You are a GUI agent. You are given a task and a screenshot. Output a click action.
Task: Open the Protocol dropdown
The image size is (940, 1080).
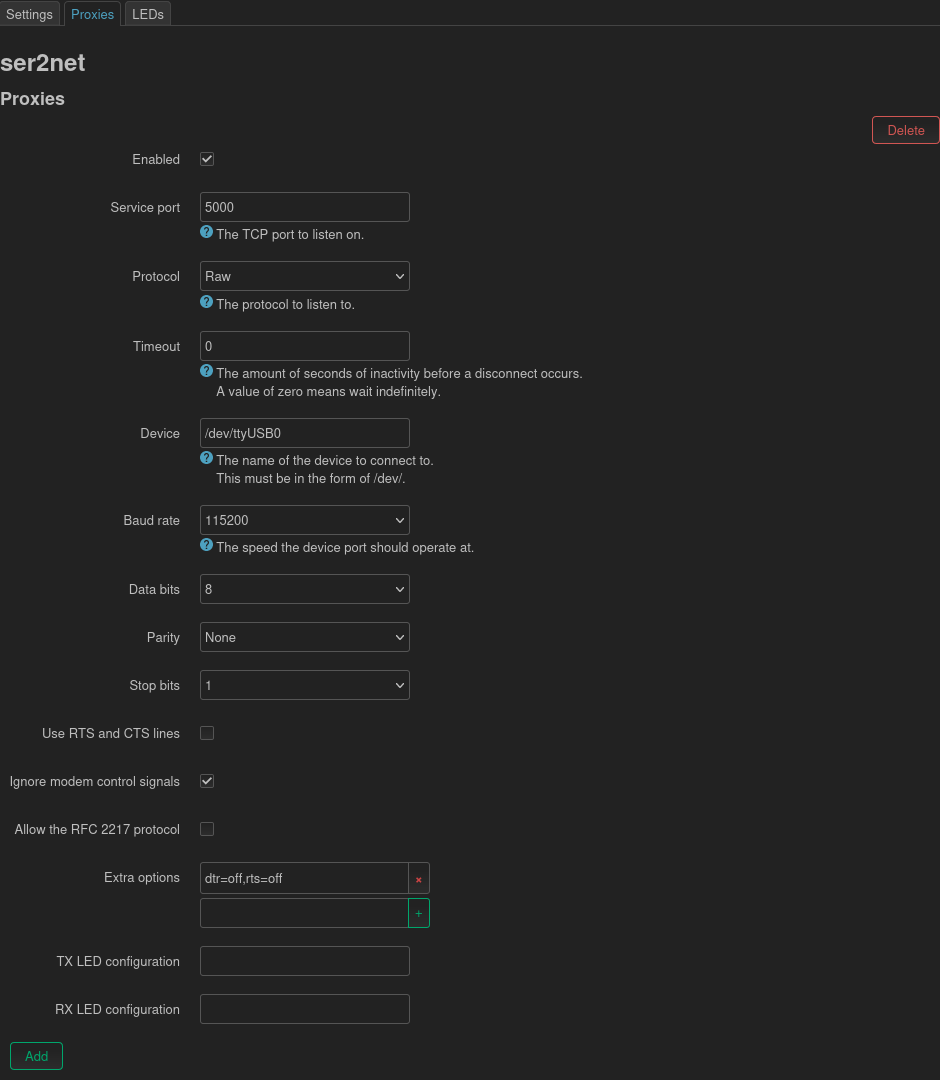304,276
